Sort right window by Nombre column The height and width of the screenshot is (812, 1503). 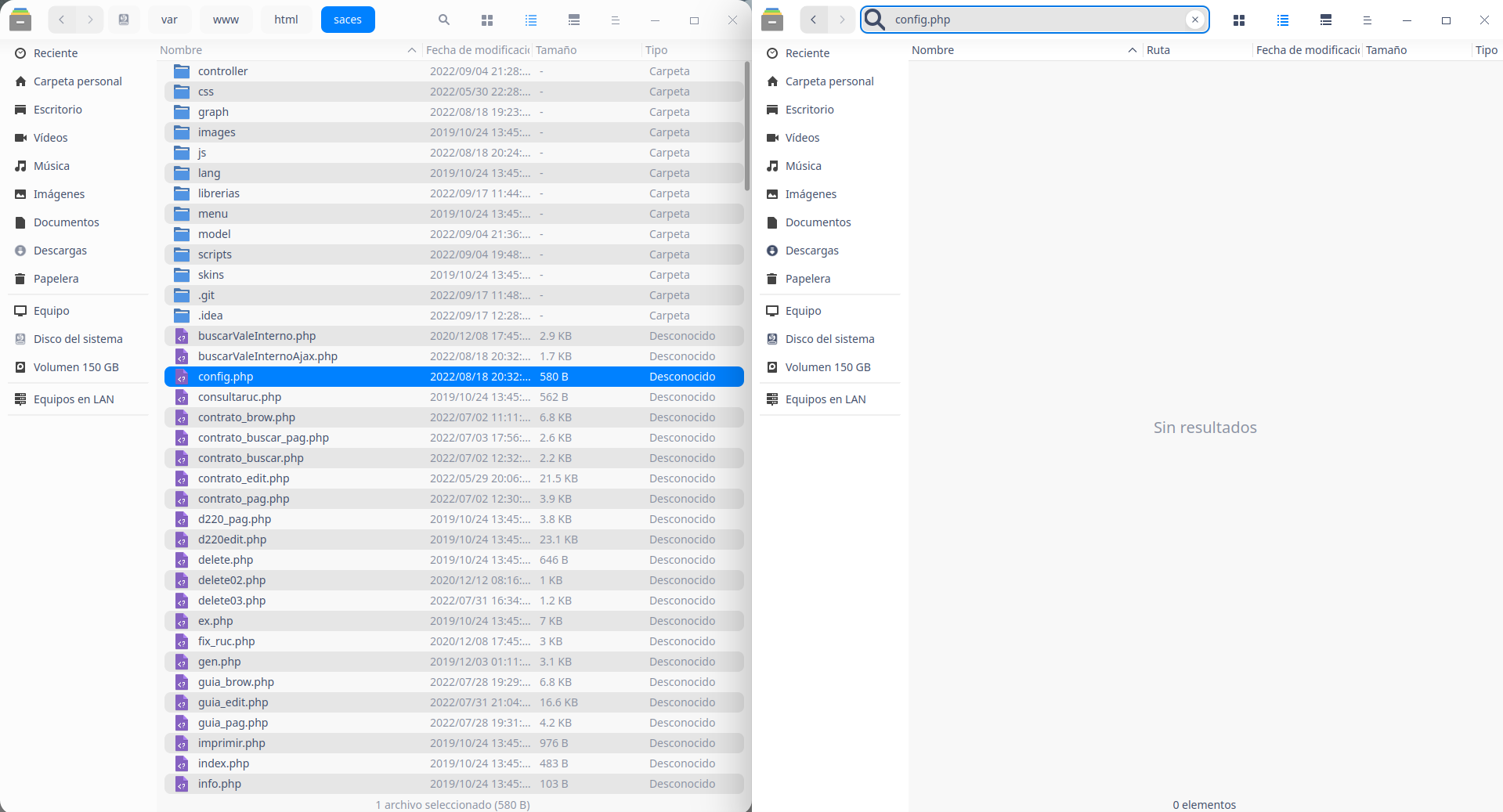1025,50
